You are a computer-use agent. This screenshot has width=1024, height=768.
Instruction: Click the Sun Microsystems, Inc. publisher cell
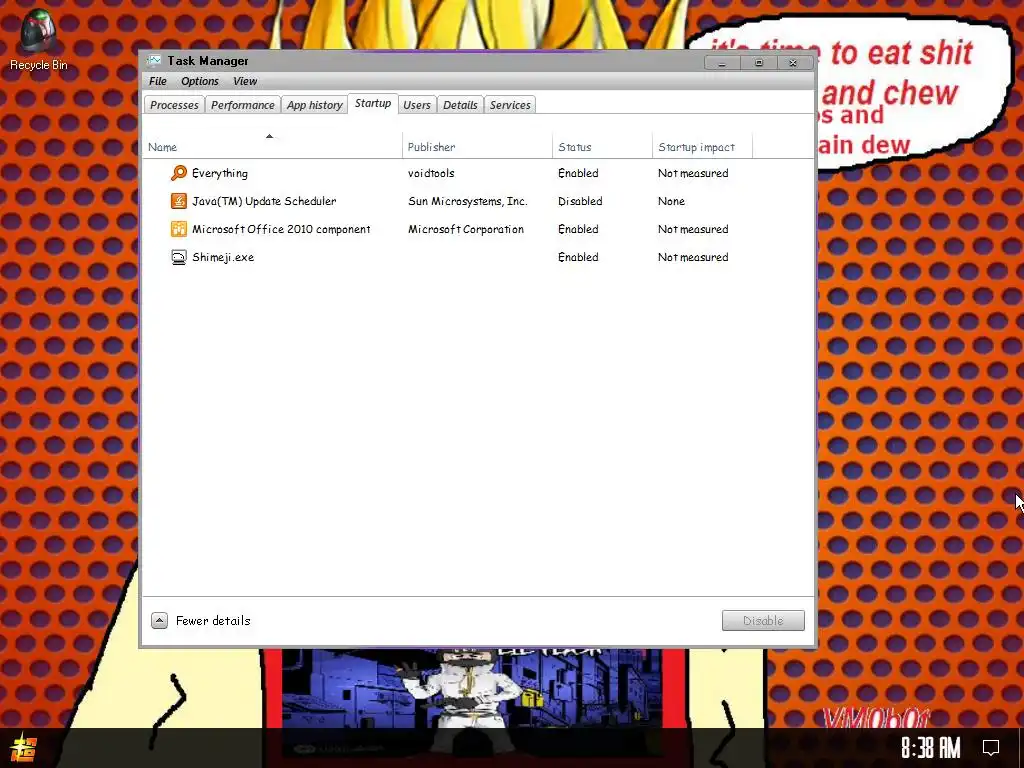point(468,201)
